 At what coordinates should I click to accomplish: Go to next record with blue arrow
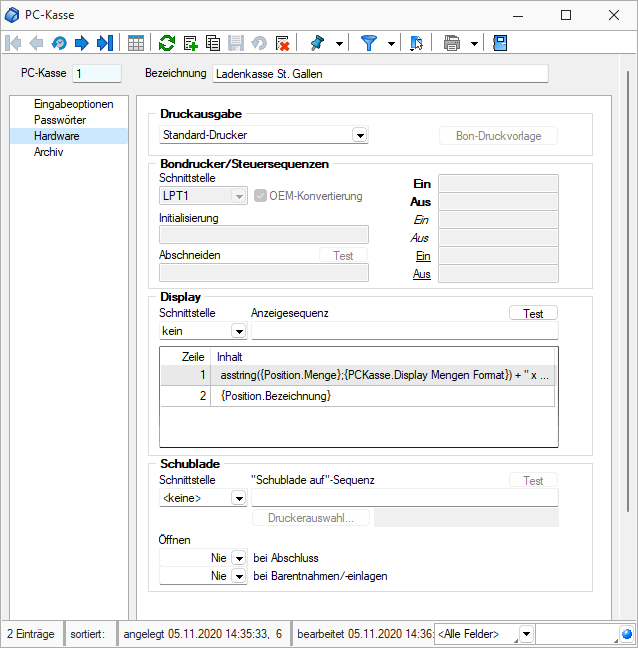(x=82, y=43)
